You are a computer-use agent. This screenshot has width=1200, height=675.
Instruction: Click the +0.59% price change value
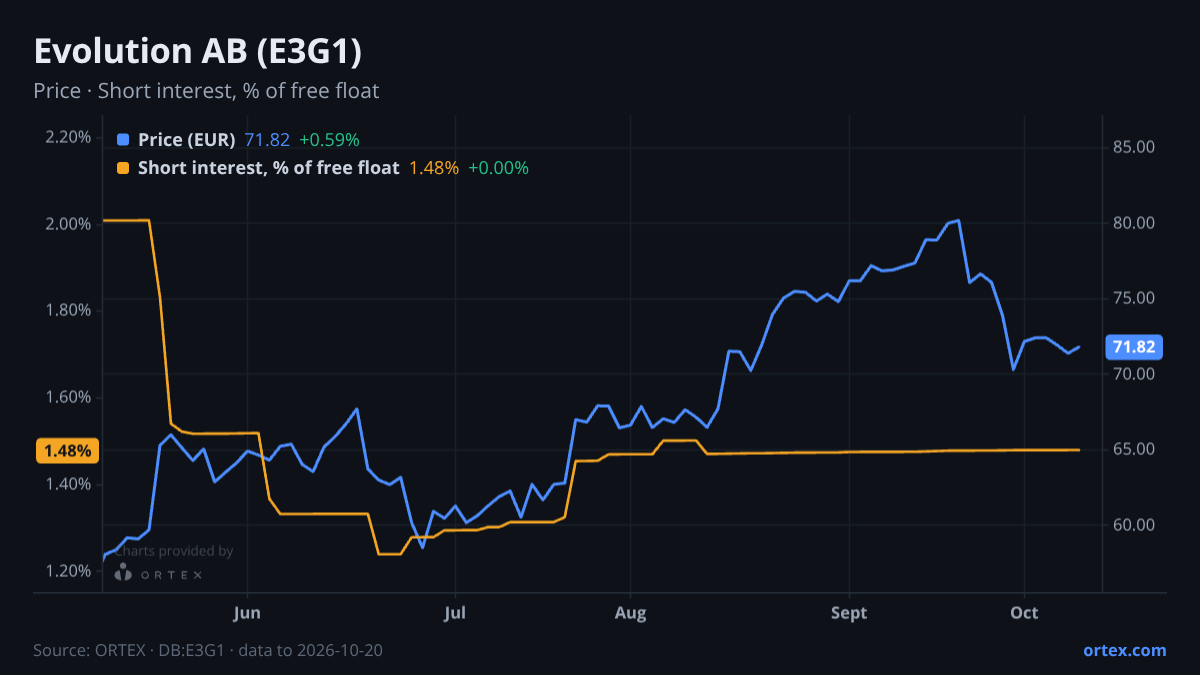click(329, 140)
